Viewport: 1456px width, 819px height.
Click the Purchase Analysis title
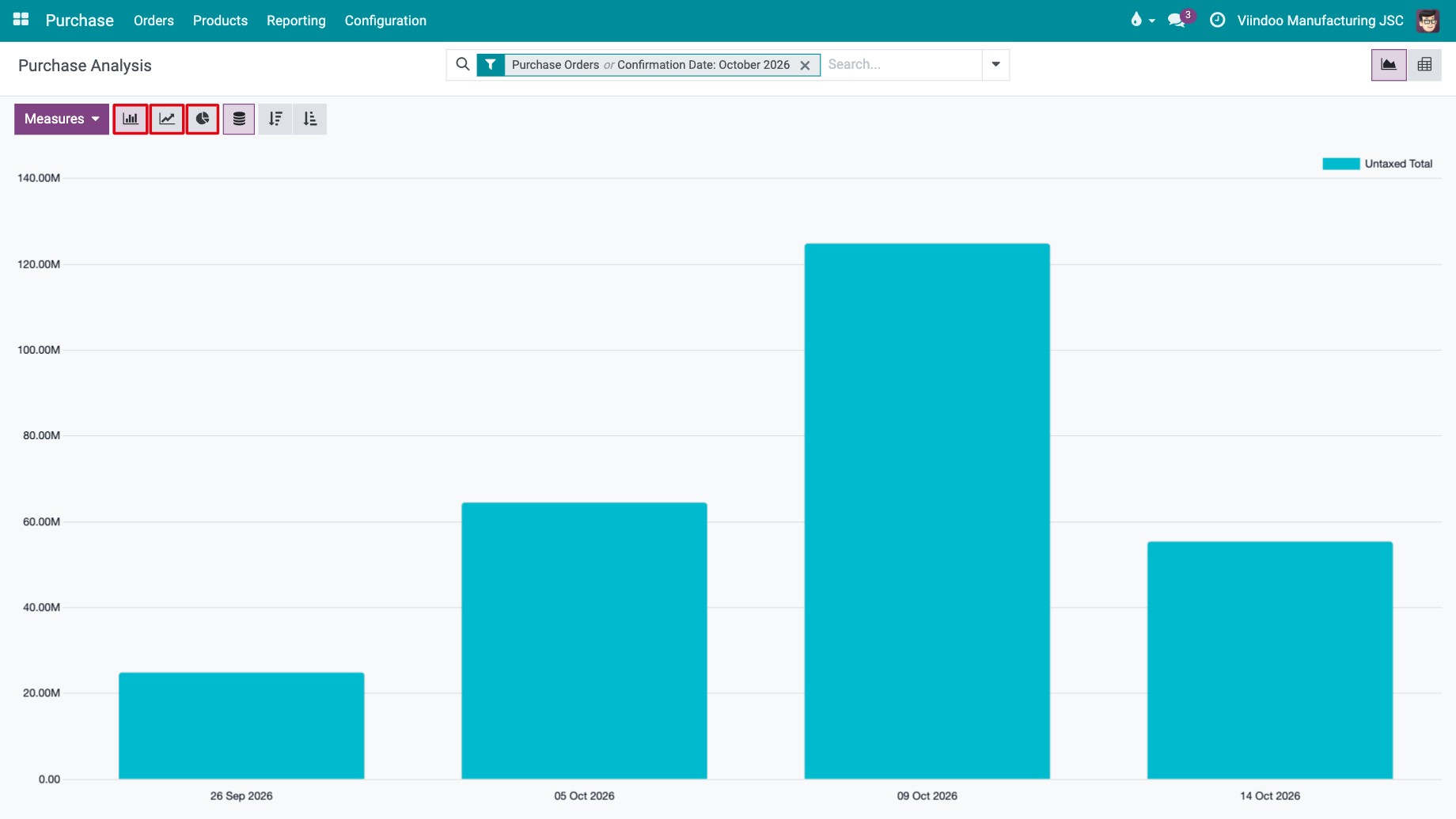(x=85, y=66)
